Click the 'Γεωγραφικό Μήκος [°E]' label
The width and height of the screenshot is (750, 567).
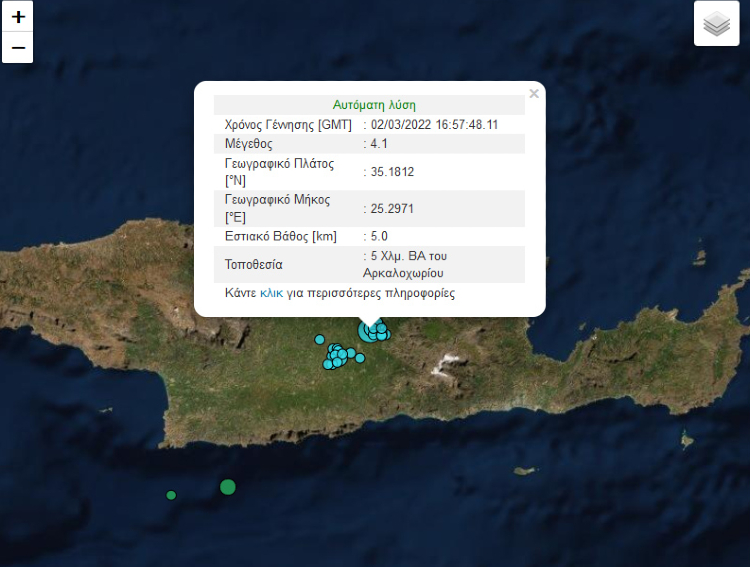click(x=277, y=209)
